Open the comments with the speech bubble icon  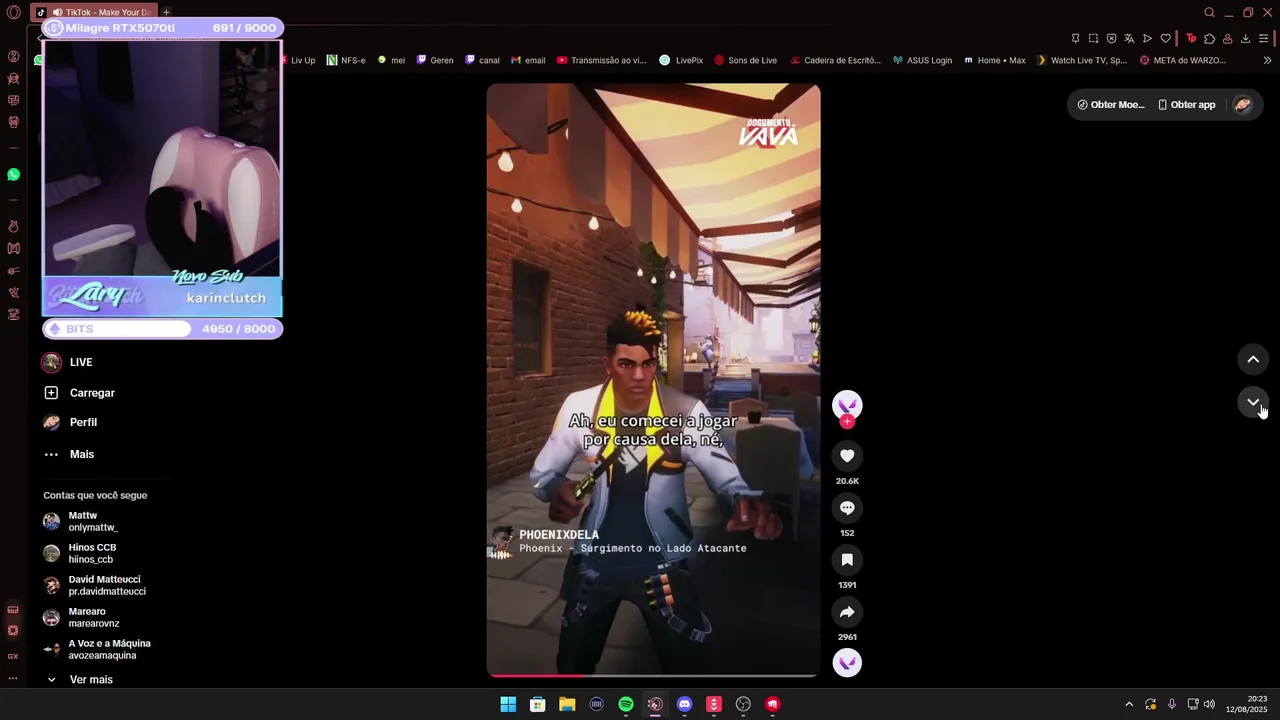tap(847, 508)
